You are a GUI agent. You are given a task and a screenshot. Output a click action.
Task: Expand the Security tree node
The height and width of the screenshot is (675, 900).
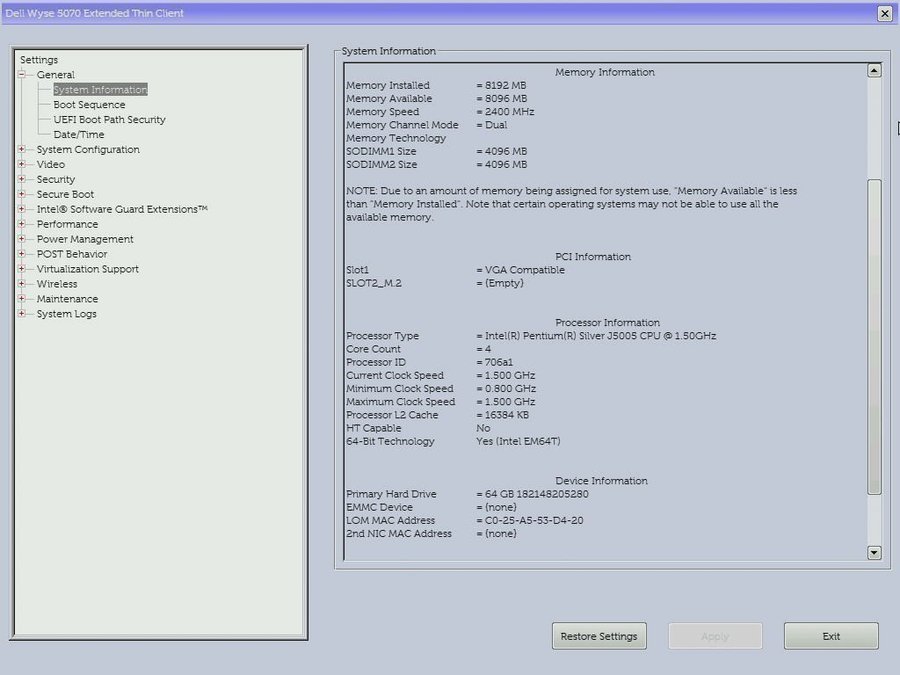22,180
